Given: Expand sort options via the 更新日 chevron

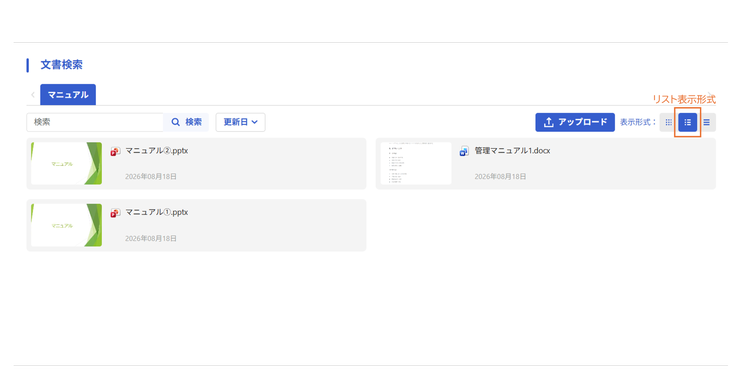Looking at the screenshot, I should [x=254, y=122].
